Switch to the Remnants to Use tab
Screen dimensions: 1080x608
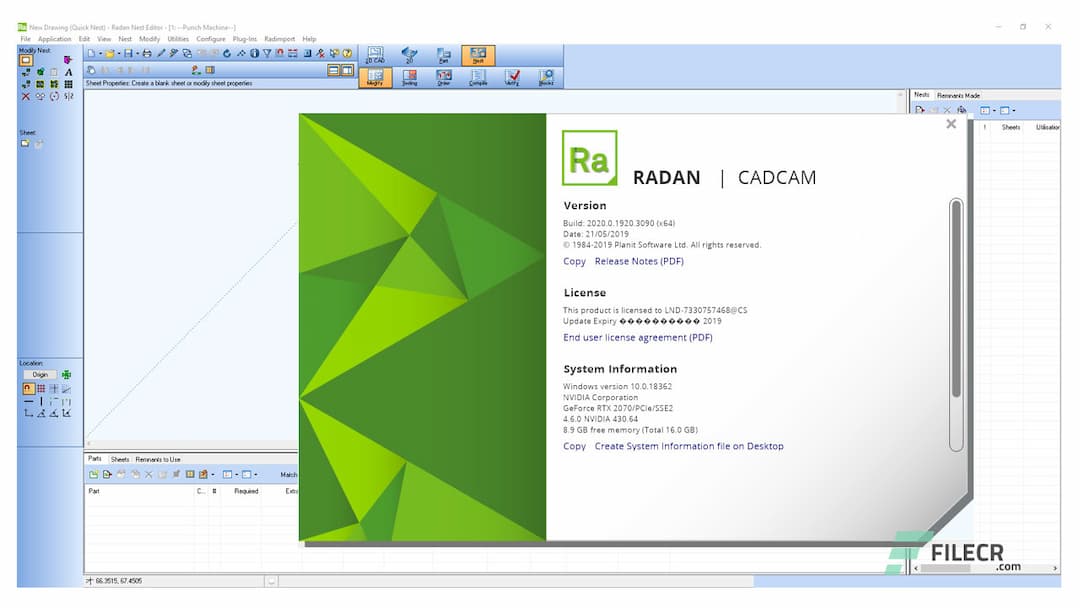coord(158,457)
